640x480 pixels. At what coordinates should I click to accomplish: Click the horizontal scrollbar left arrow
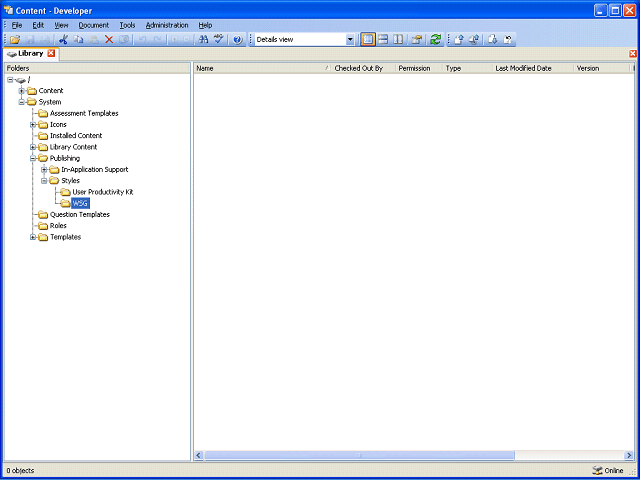[199, 455]
